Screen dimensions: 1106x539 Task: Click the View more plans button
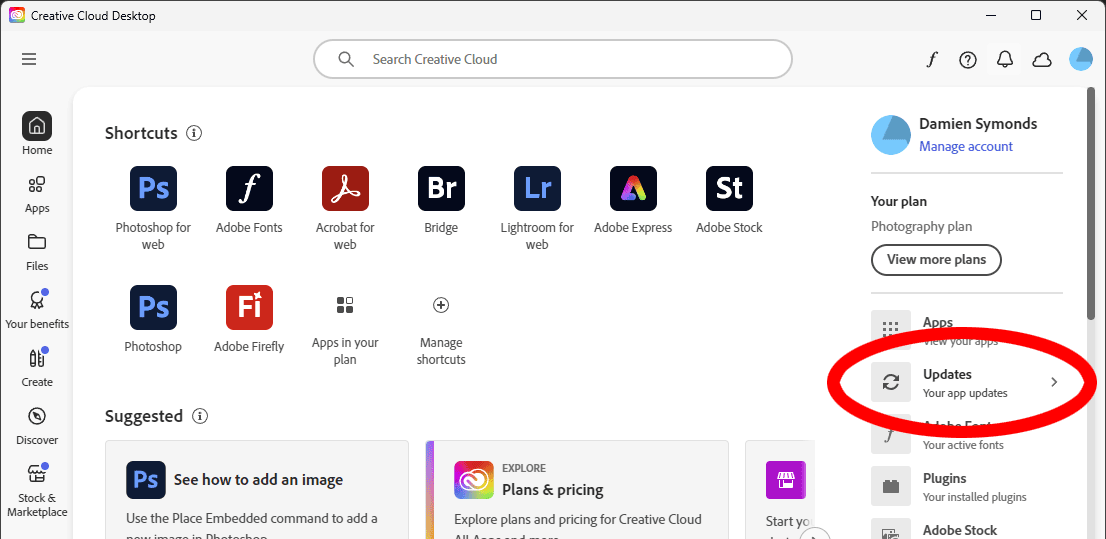936,259
